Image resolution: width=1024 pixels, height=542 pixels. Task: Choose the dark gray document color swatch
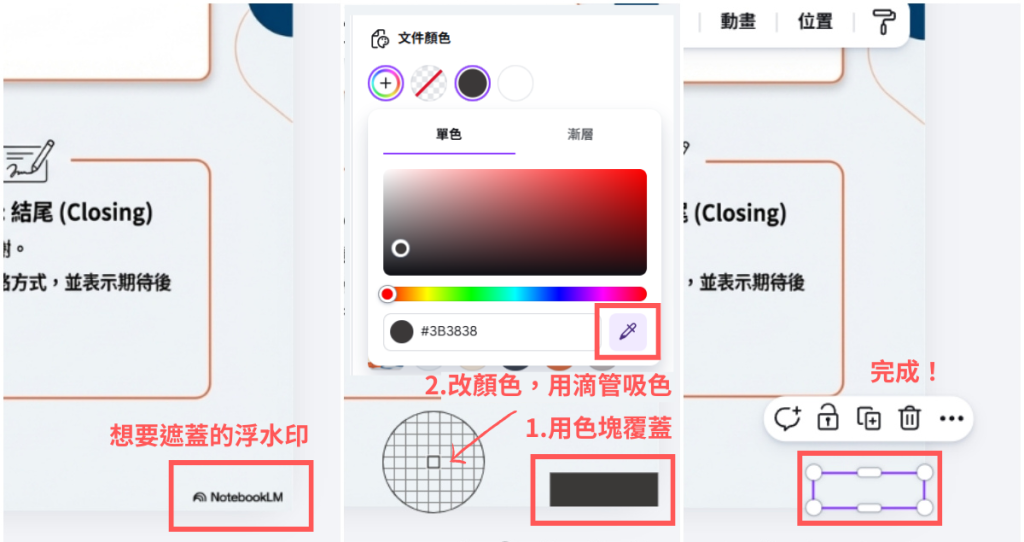pos(472,84)
